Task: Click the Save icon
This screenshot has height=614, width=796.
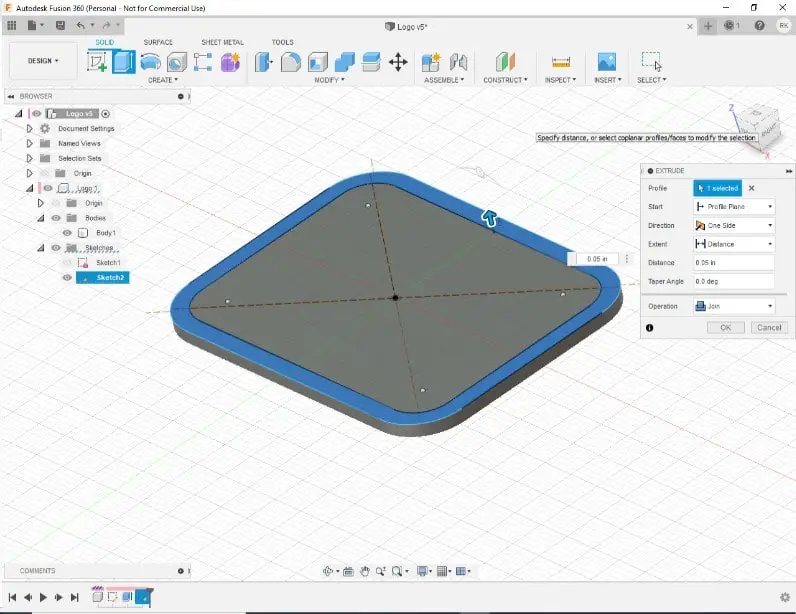Action: click(x=60, y=25)
